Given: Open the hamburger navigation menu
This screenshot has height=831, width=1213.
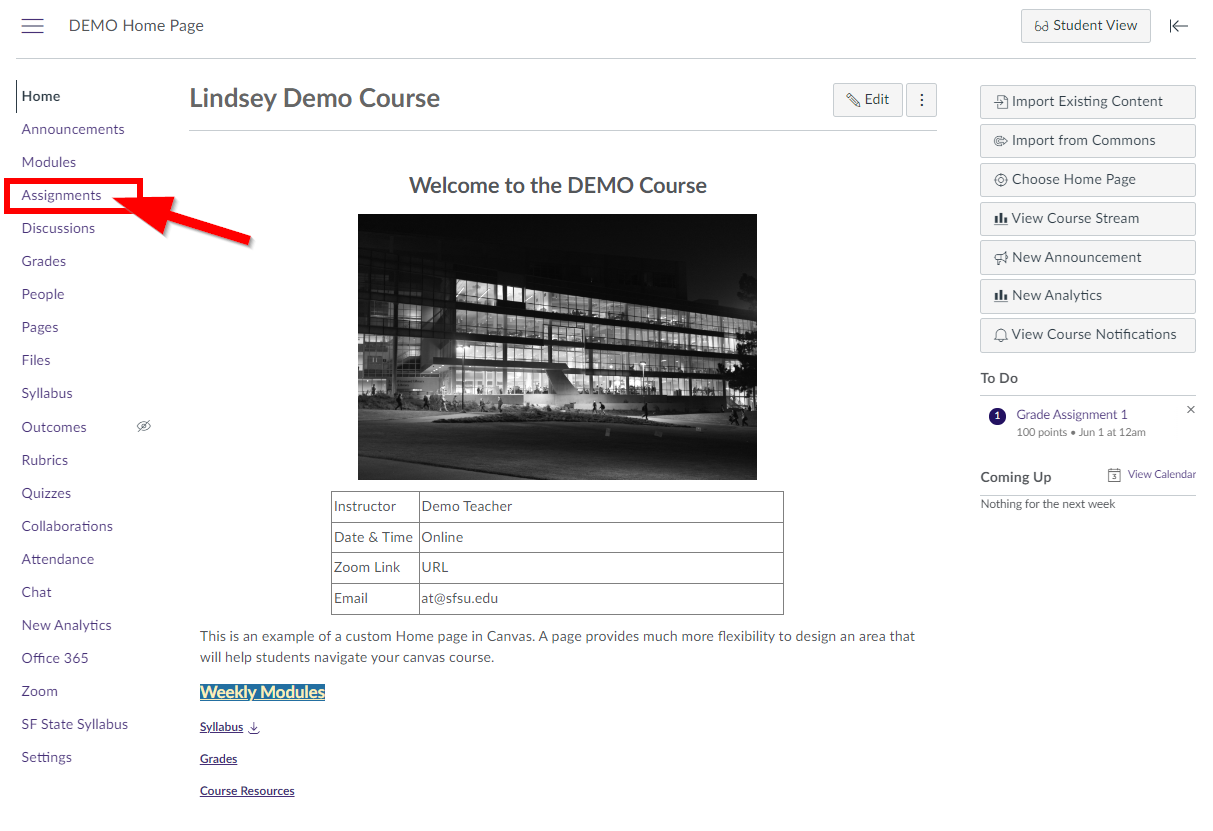Looking at the screenshot, I should (x=33, y=26).
